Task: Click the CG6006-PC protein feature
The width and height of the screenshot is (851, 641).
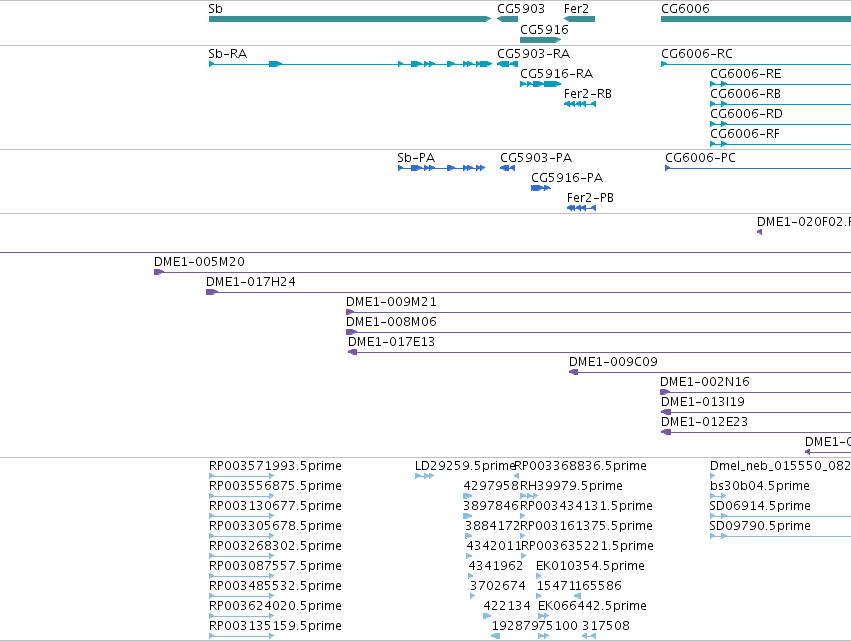Action: click(x=758, y=168)
